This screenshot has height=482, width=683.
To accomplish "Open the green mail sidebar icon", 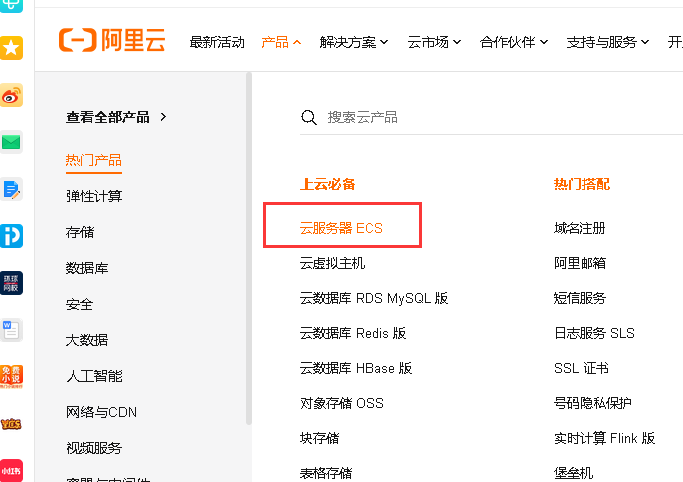I will click(x=11, y=142).
